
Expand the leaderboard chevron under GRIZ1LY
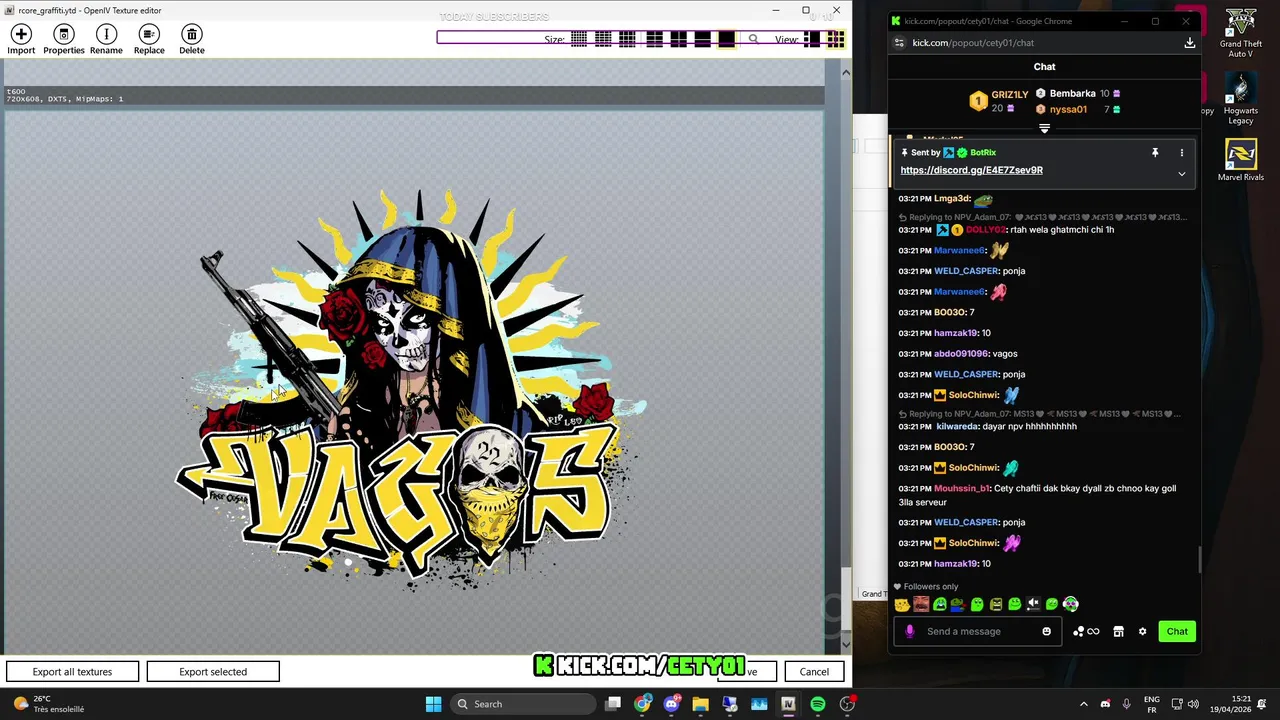(x=1044, y=128)
